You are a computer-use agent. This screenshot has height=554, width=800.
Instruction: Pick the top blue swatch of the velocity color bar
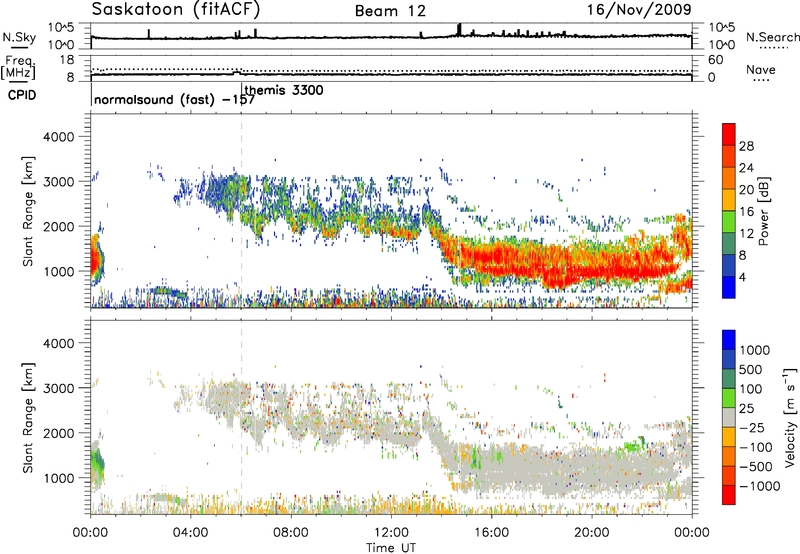click(x=729, y=340)
